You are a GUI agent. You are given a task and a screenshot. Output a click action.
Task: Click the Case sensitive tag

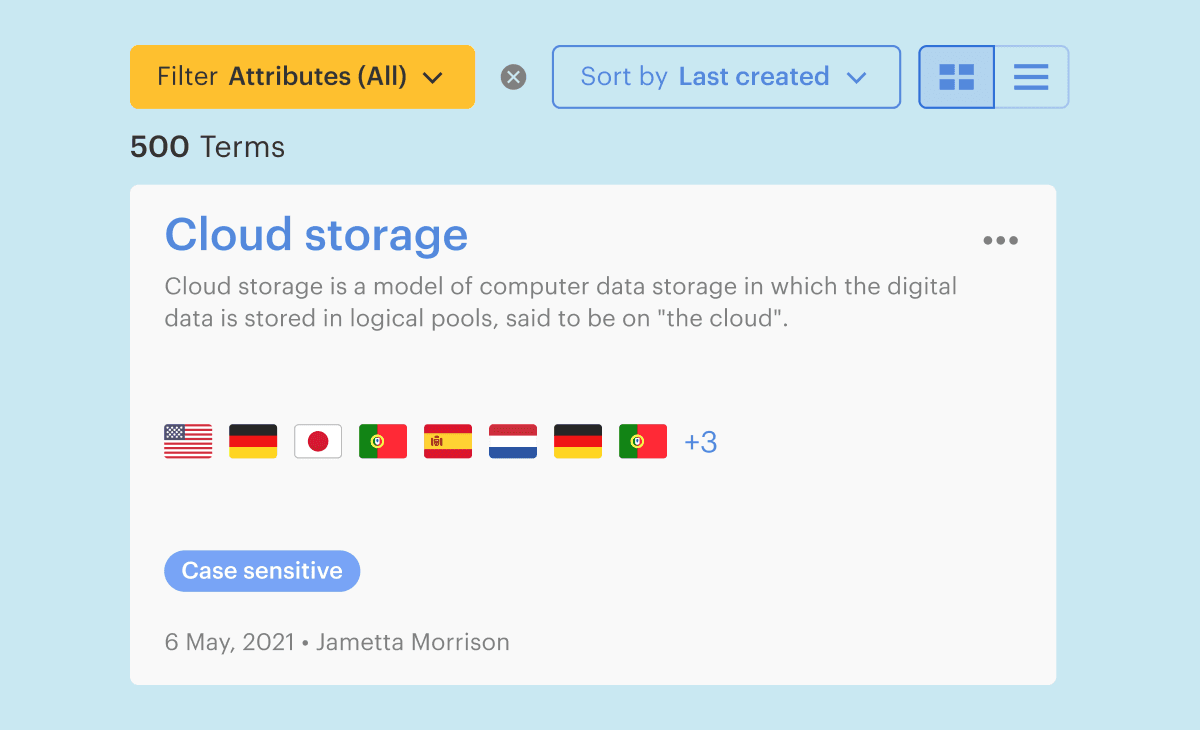tap(262, 571)
